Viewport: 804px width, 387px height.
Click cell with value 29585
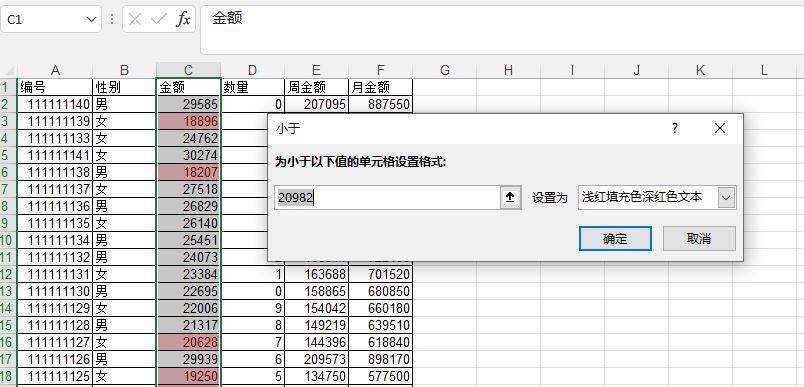click(x=188, y=105)
